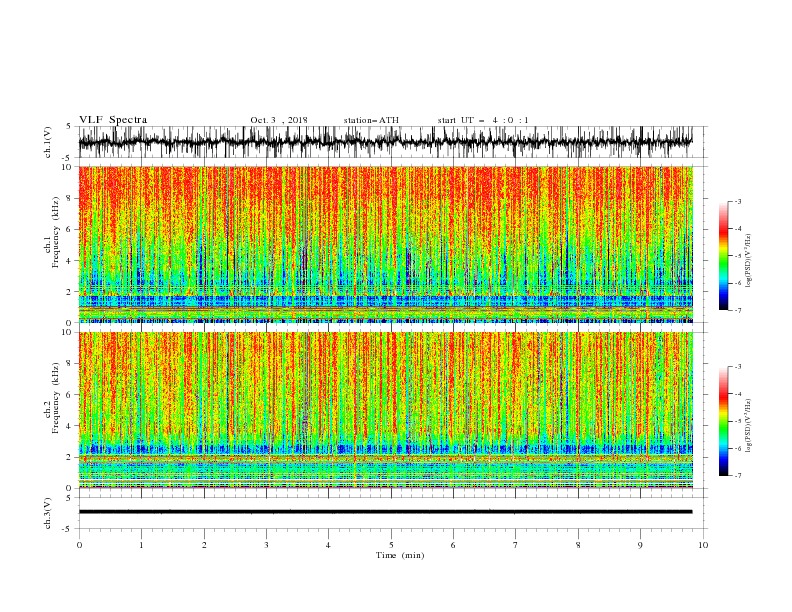This screenshot has height=612, width=792.
Task: Click the 'VLF Spectra' title text
Action: coord(113,120)
